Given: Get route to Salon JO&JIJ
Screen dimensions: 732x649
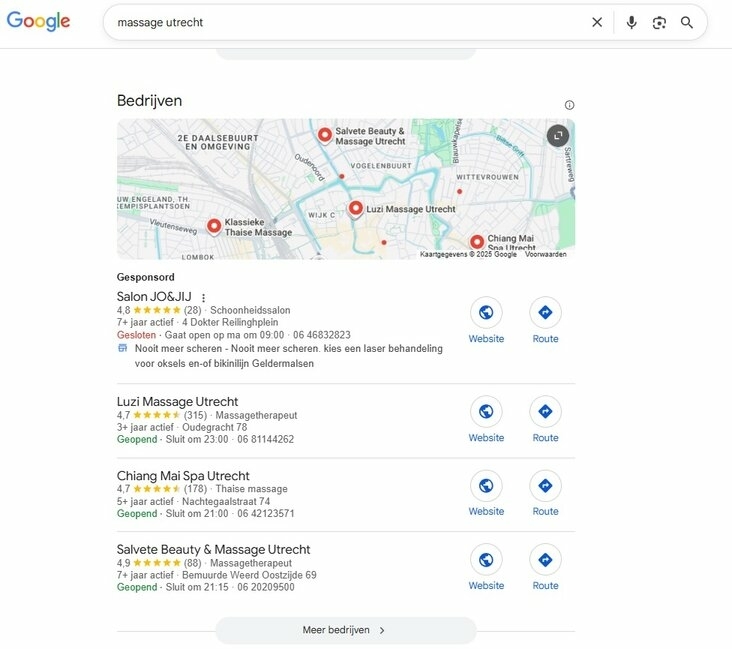Looking at the screenshot, I should pos(545,312).
